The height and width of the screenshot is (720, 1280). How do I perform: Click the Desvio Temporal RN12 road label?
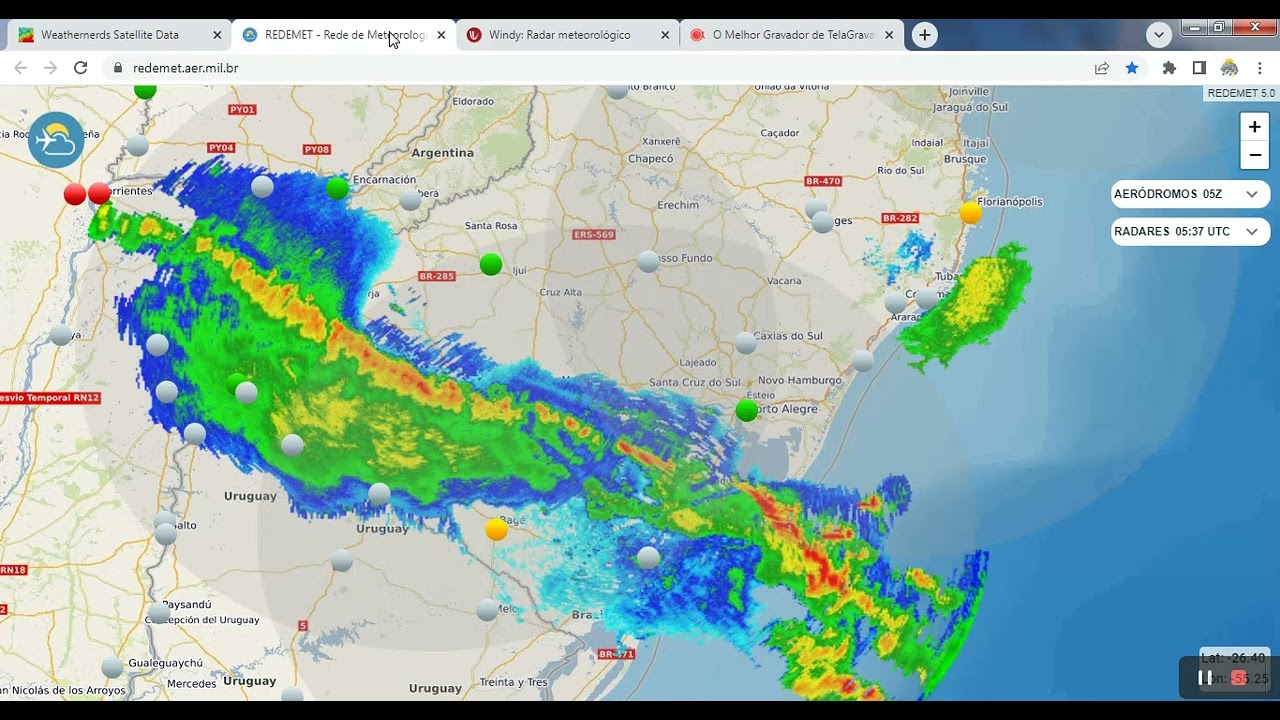tap(50, 398)
